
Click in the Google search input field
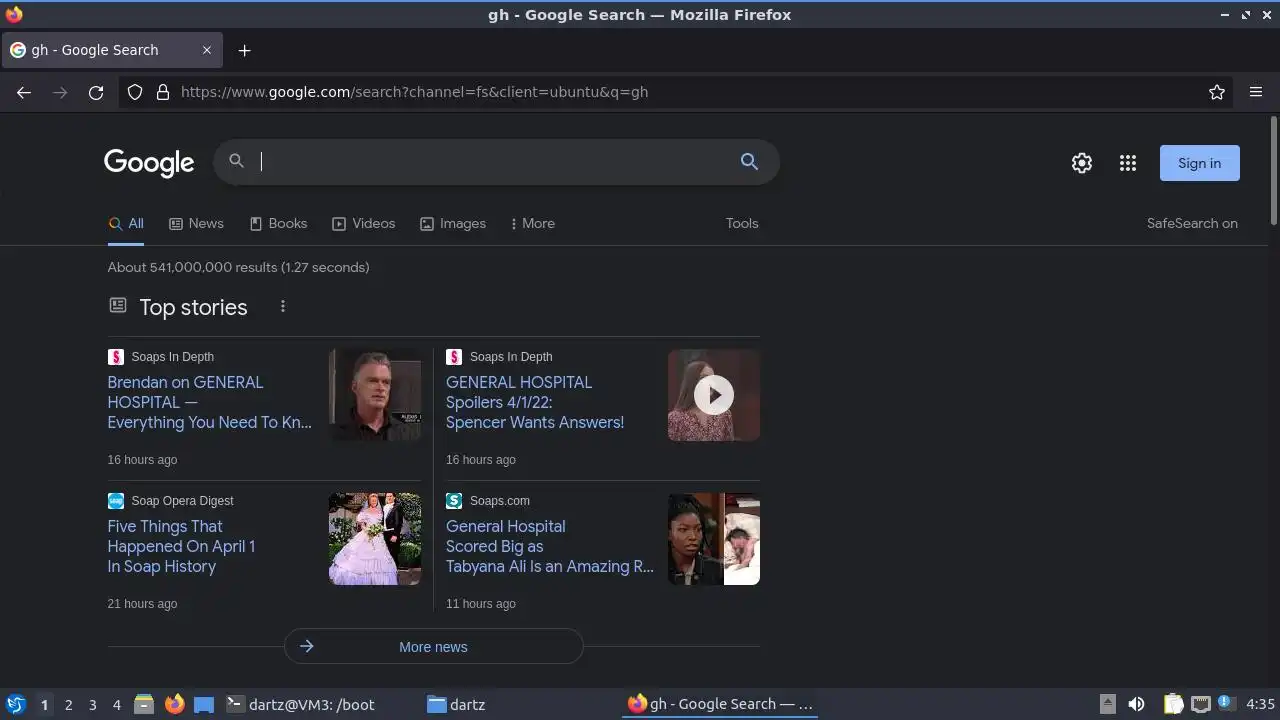click(495, 161)
